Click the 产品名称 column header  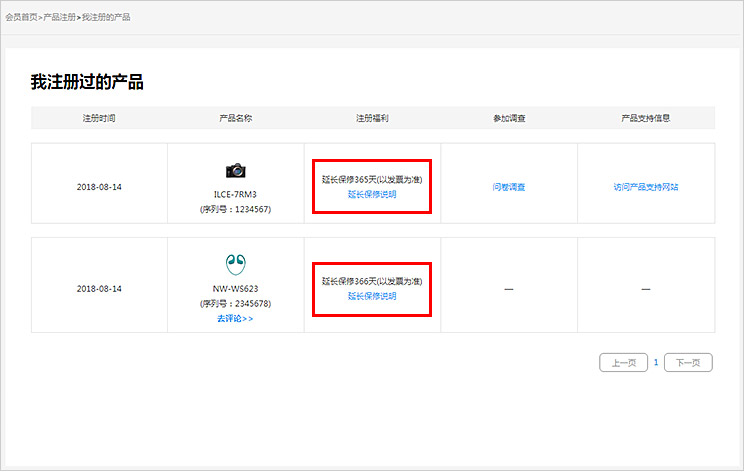[235, 118]
